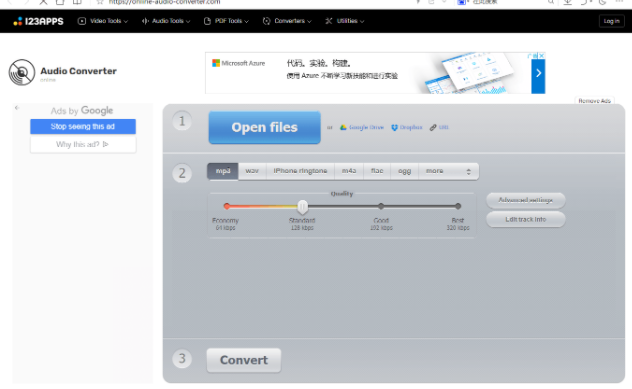Open the Video Tools menu
632x389 pixels.
point(103,21)
